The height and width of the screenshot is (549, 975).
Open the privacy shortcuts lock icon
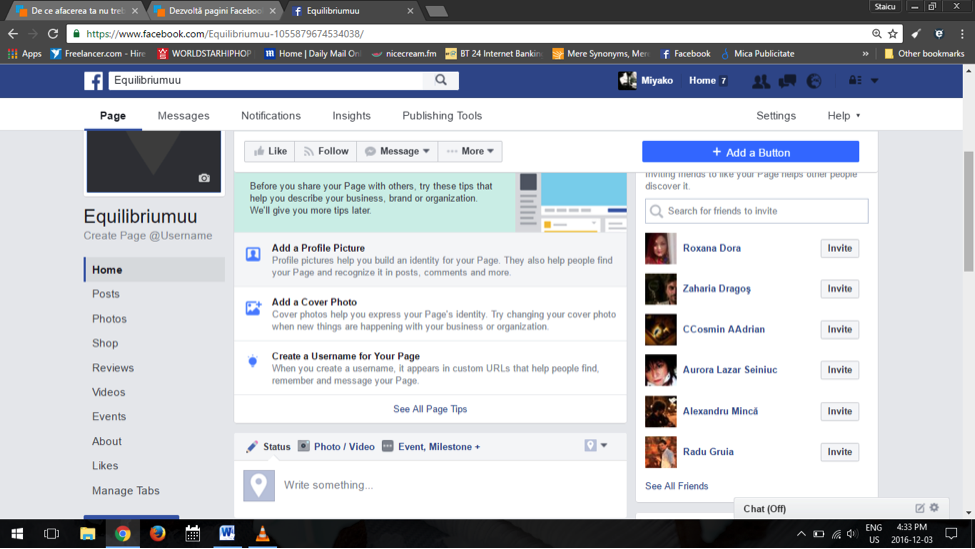pos(856,80)
